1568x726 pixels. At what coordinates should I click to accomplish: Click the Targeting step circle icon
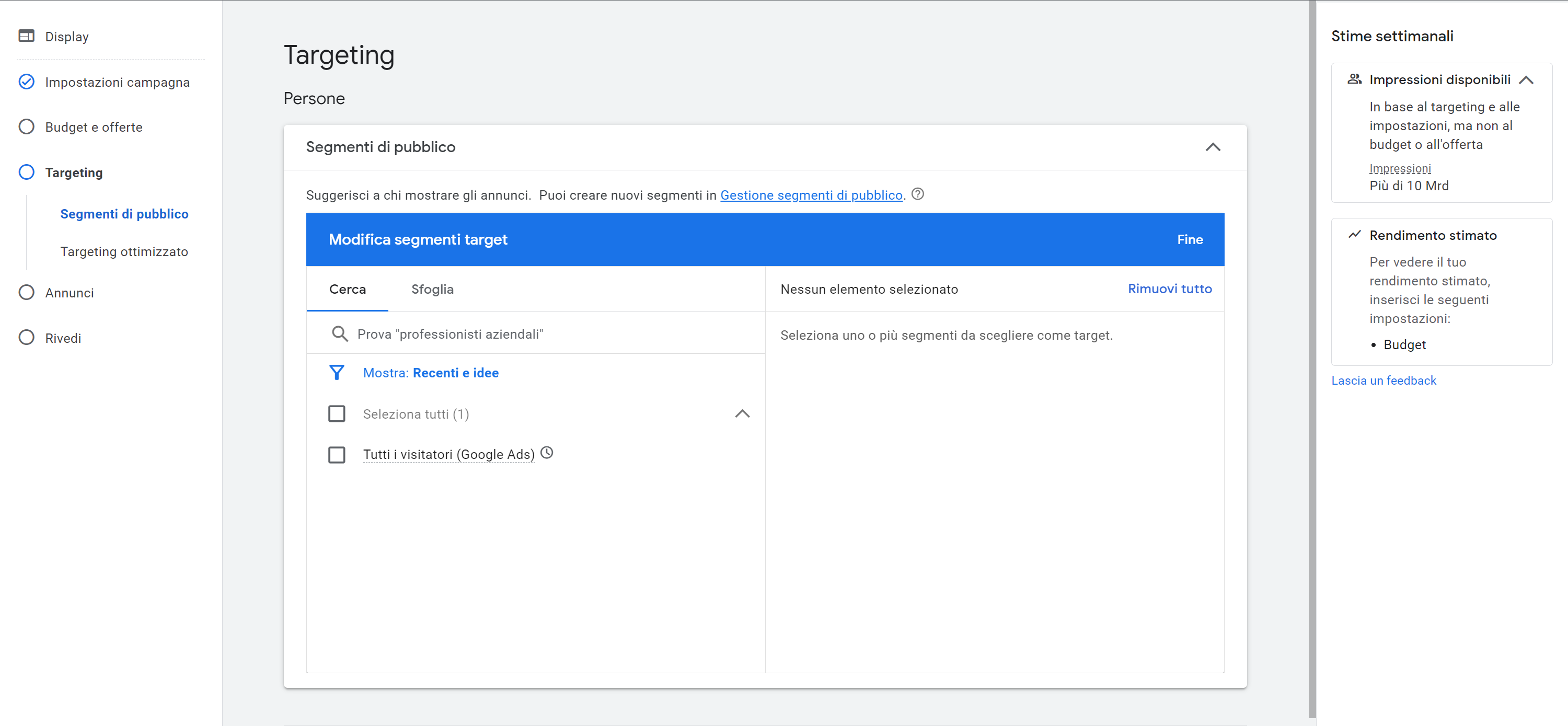point(26,172)
